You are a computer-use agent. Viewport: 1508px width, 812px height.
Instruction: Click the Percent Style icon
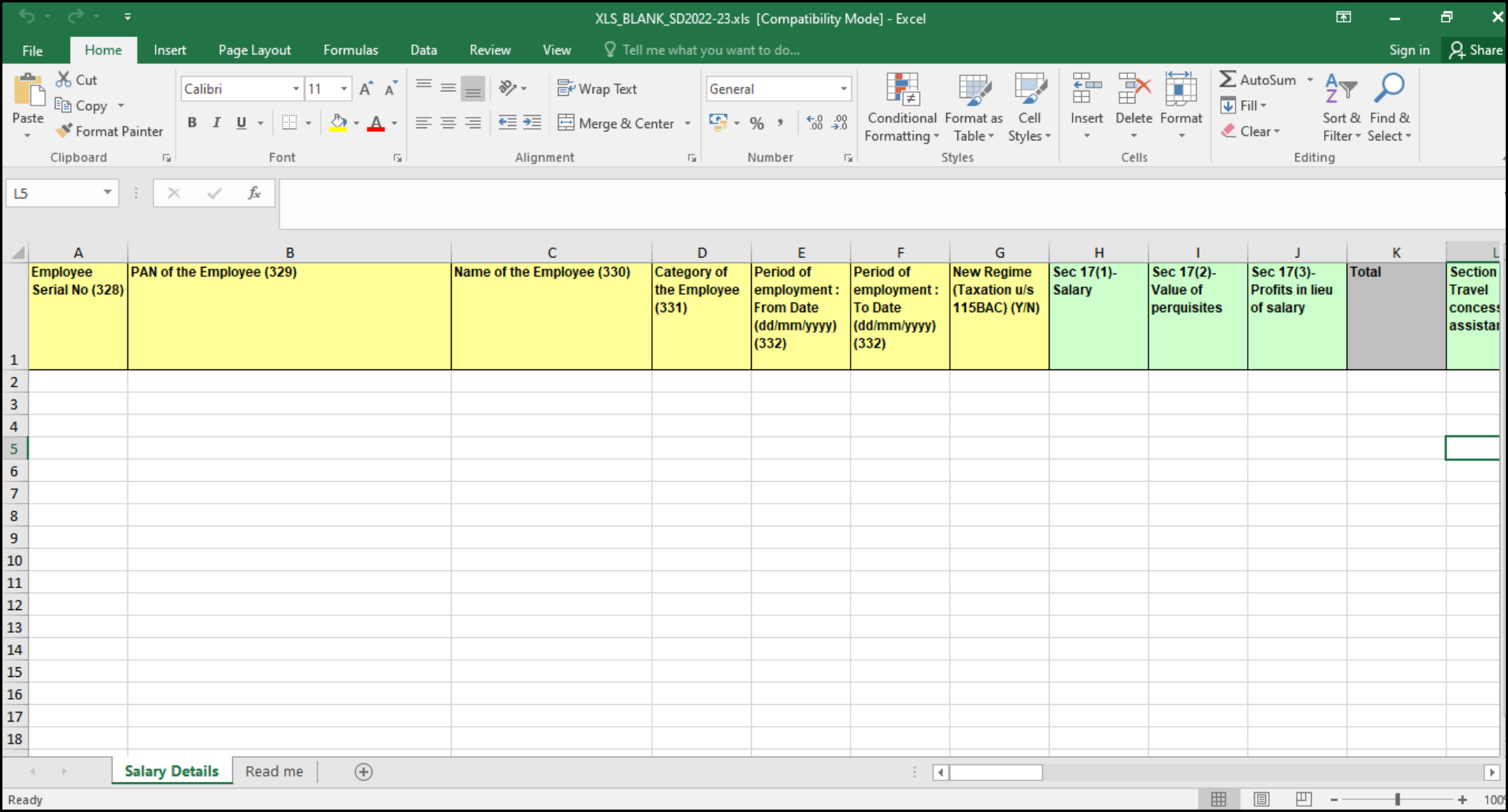[757, 123]
